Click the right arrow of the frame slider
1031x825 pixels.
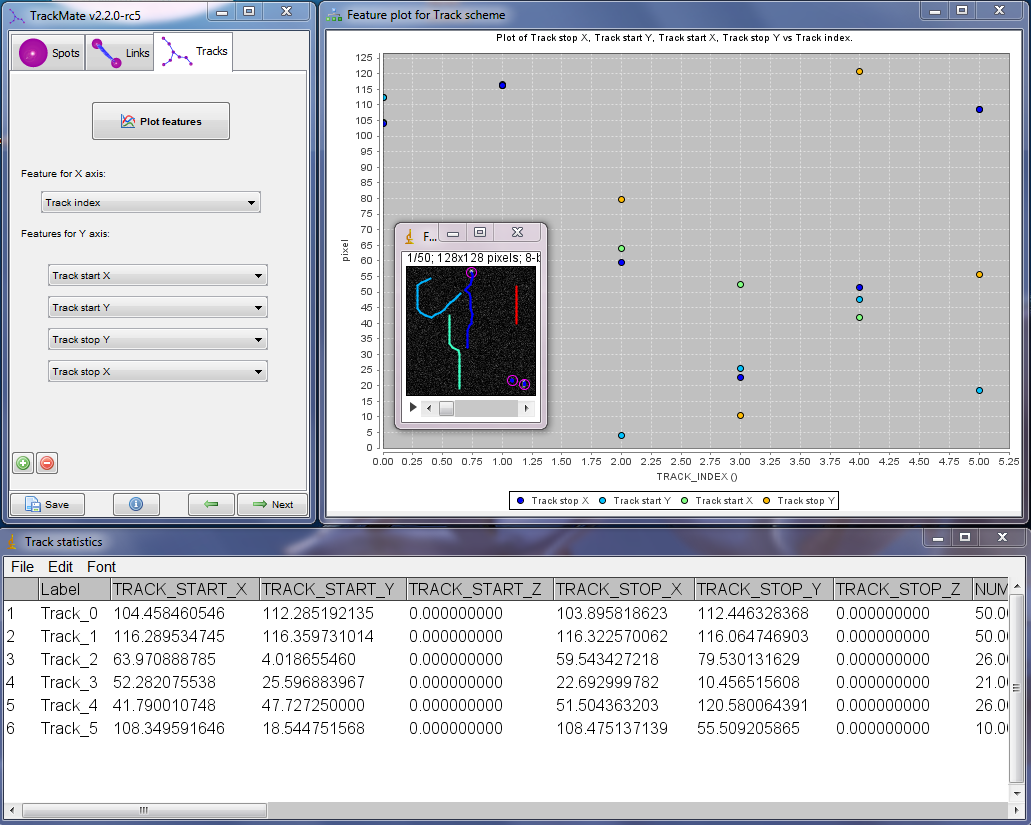(526, 408)
